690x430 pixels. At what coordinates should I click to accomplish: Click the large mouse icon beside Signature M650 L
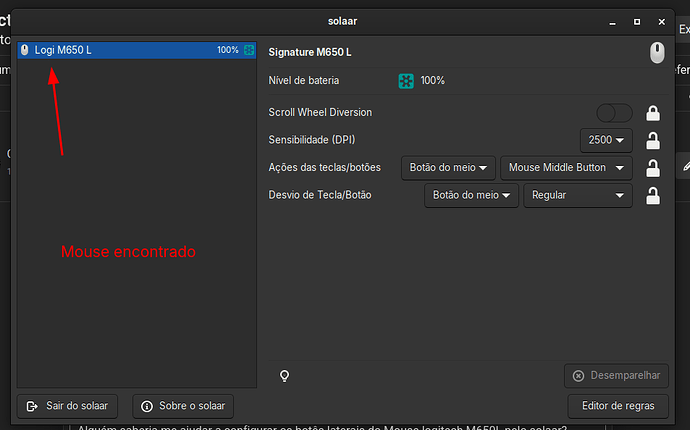pyautogui.click(x=656, y=53)
